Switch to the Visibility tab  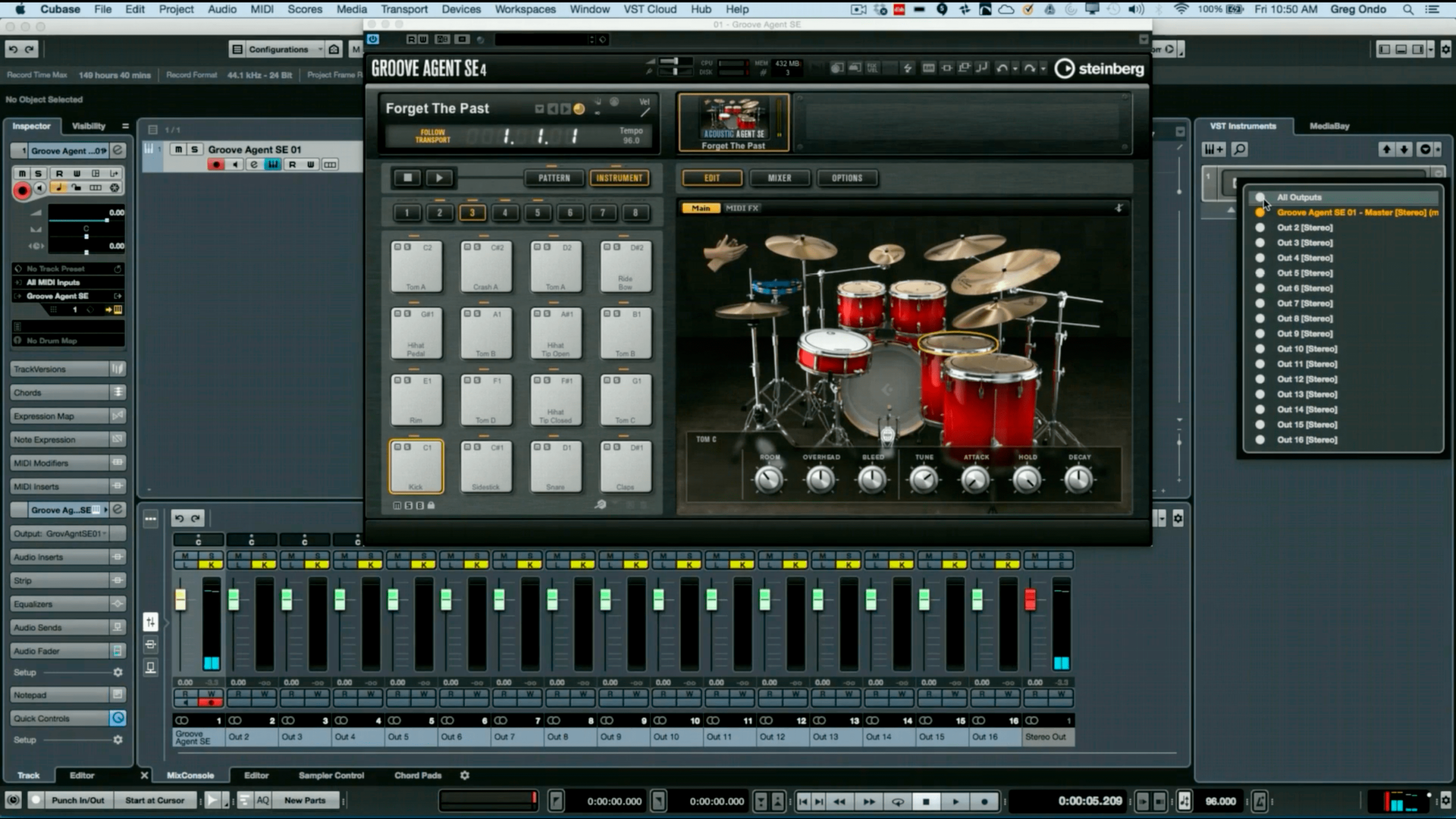(x=89, y=126)
